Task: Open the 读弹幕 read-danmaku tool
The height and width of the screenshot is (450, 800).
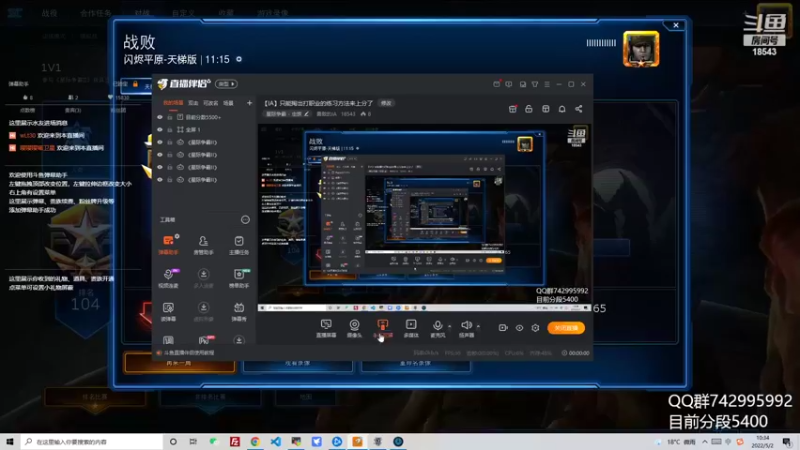Action: (168, 311)
